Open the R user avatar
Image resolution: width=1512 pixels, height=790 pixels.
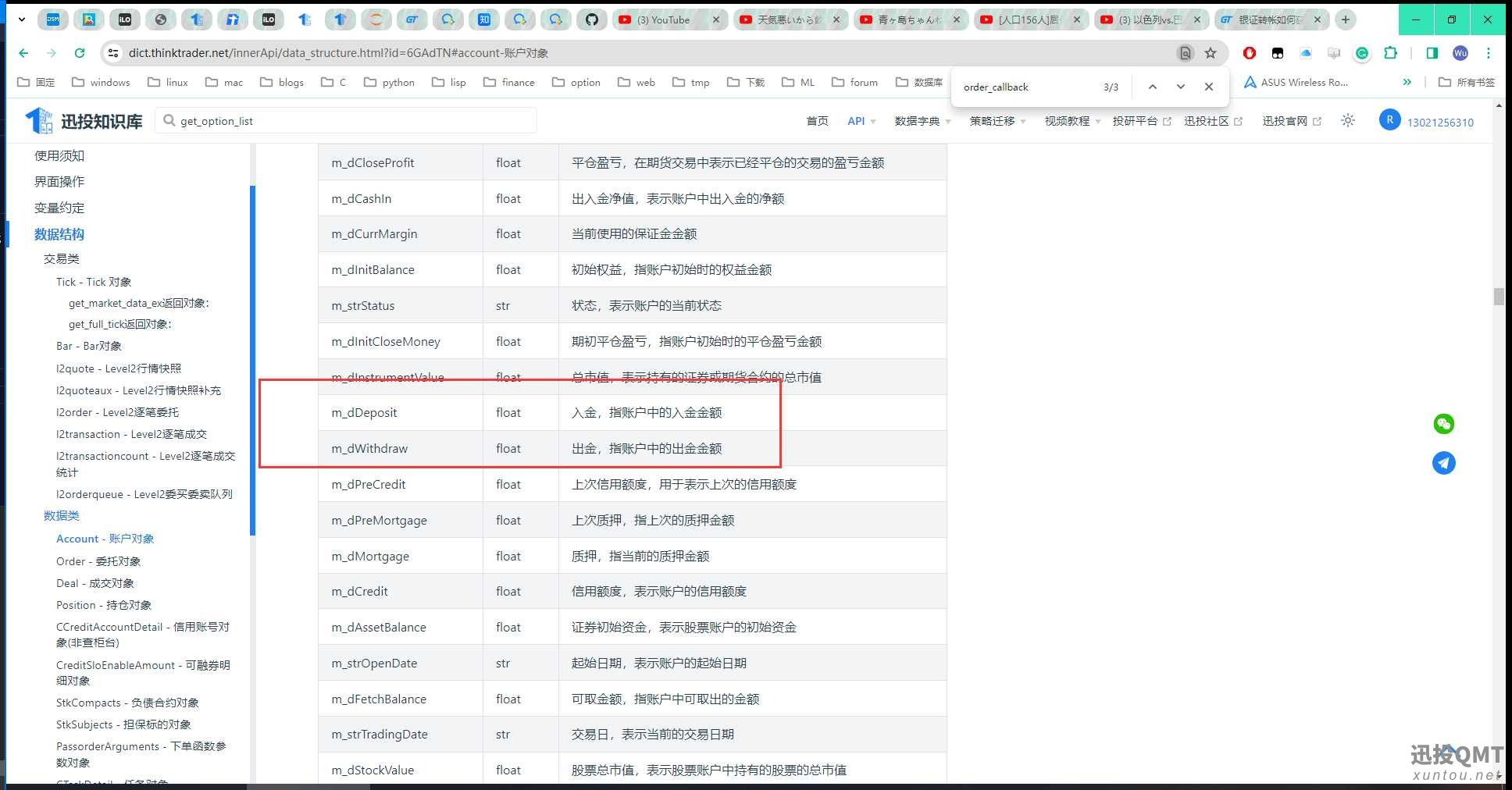pos(1389,120)
